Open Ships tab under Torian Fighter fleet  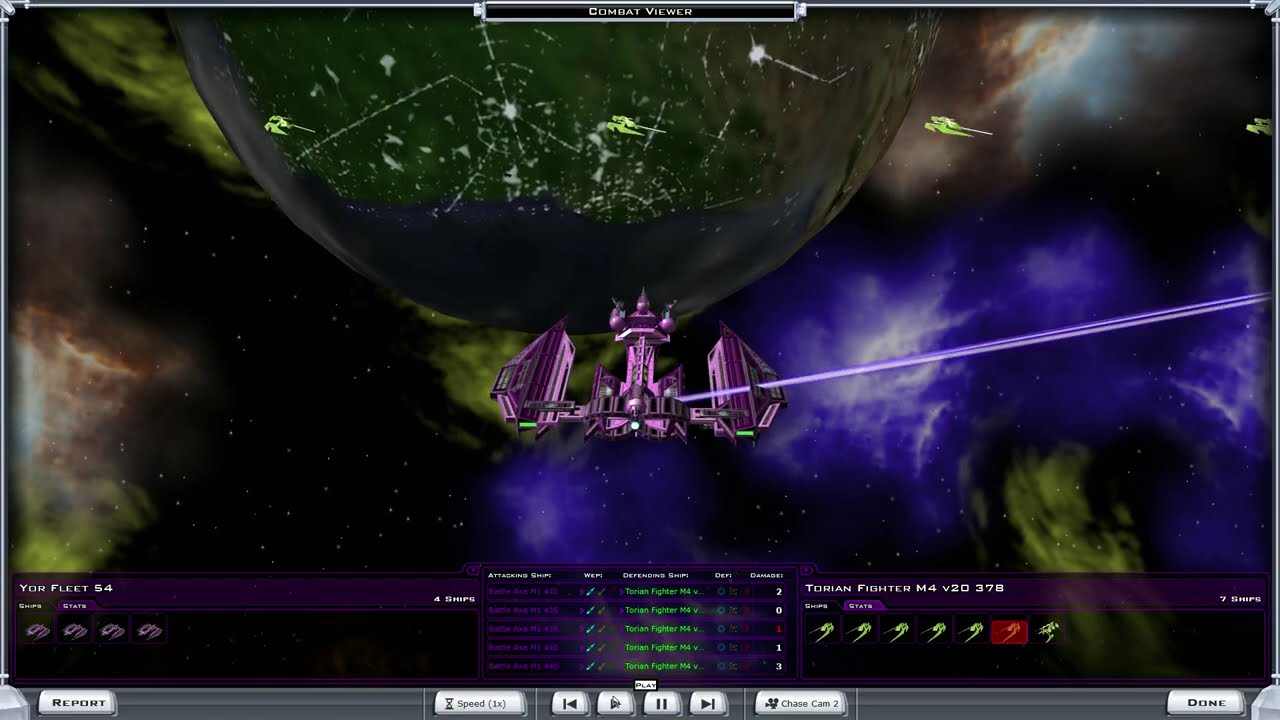816,606
